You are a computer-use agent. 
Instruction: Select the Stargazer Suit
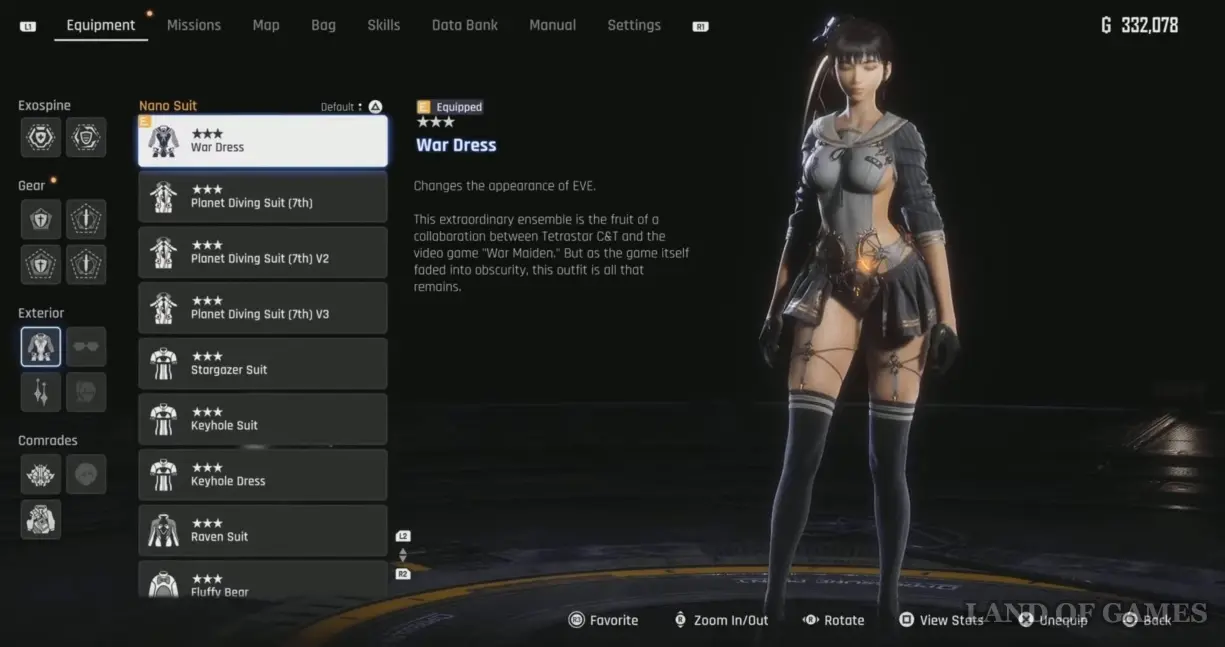point(263,364)
